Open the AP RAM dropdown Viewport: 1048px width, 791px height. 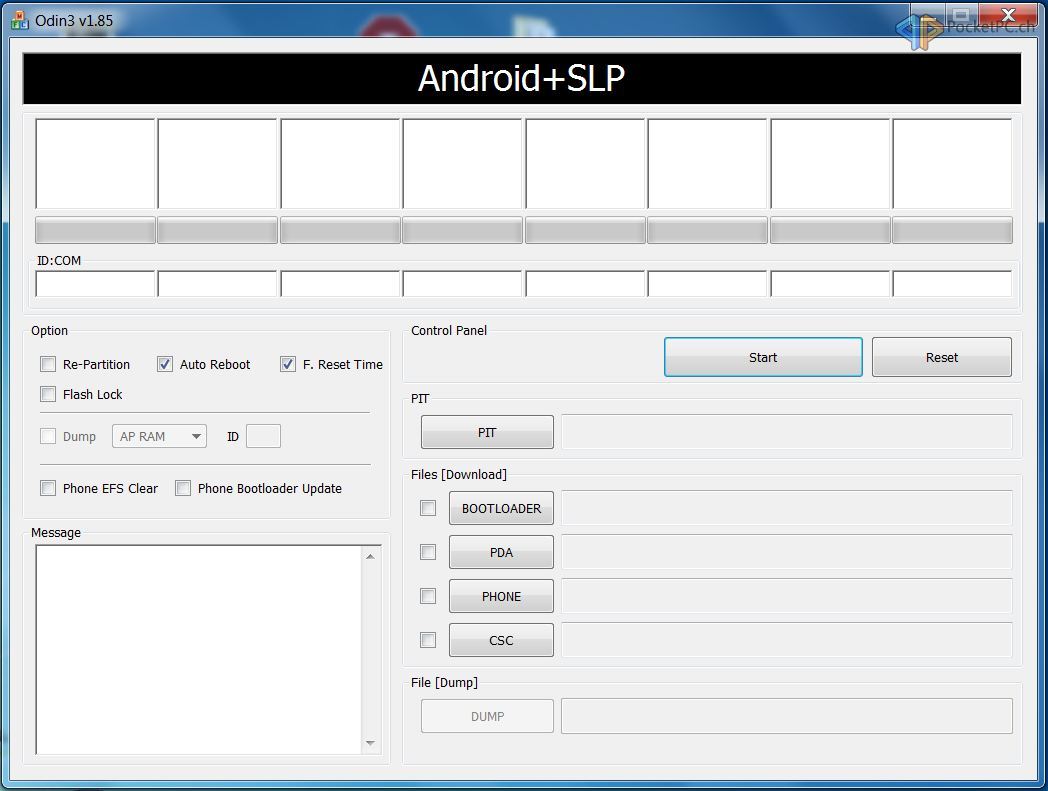(x=159, y=436)
